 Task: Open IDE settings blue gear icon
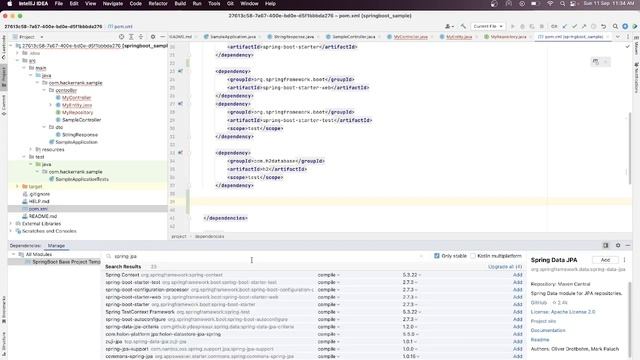[625, 26]
